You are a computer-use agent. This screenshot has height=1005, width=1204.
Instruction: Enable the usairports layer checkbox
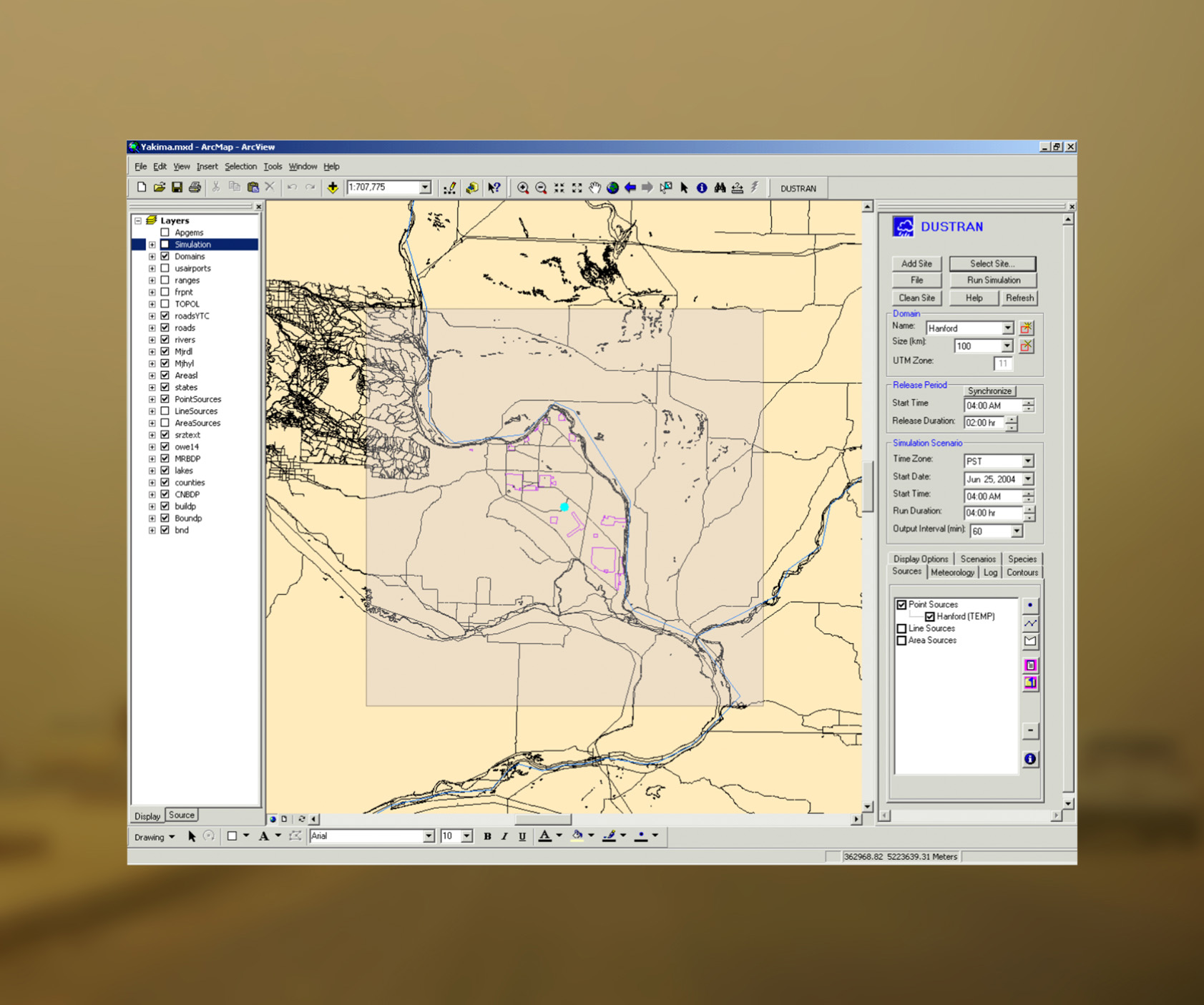tap(165, 268)
